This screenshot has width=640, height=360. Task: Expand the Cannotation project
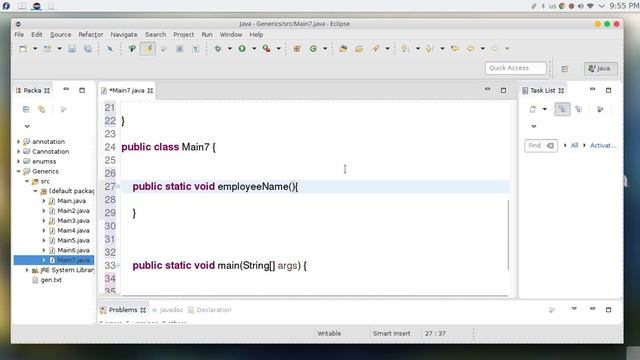(18, 151)
